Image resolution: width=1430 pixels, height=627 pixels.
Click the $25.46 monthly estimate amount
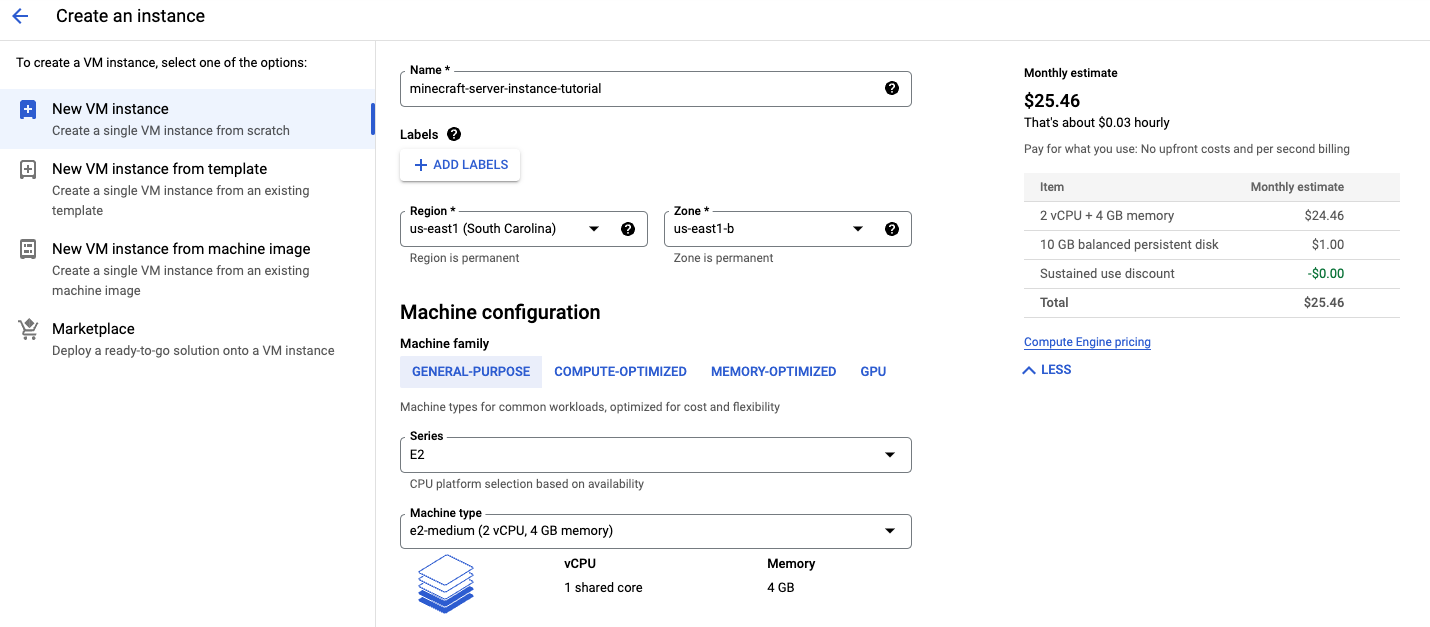pos(1052,101)
